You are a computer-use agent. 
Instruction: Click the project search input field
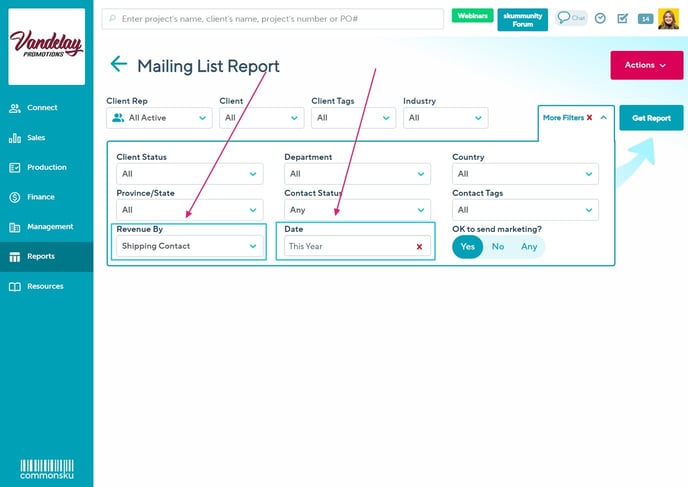[273, 18]
